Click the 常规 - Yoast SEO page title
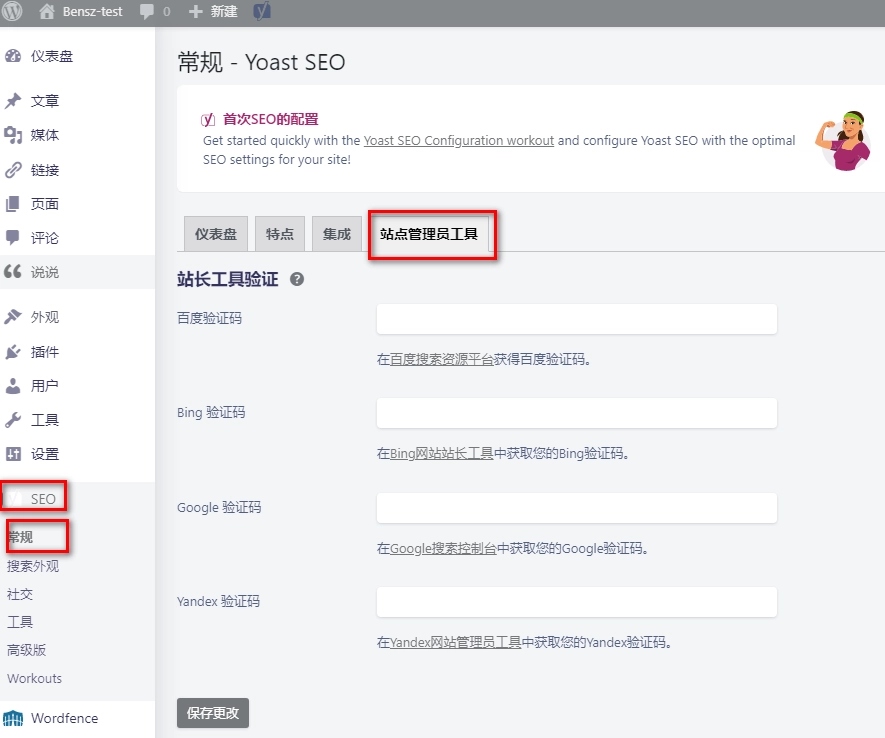Image resolution: width=885 pixels, height=738 pixels. 261,62
